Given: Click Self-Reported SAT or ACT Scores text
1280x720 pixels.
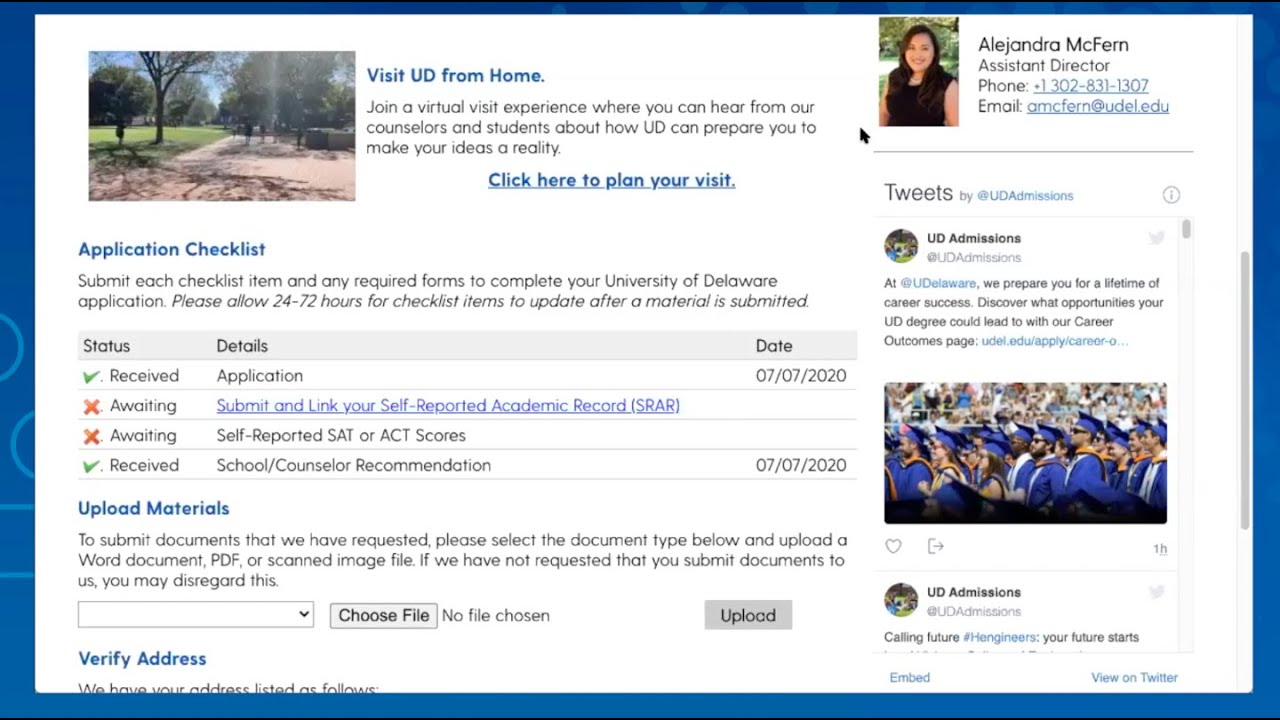Looking at the screenshot, I should [x=341, y=435].
